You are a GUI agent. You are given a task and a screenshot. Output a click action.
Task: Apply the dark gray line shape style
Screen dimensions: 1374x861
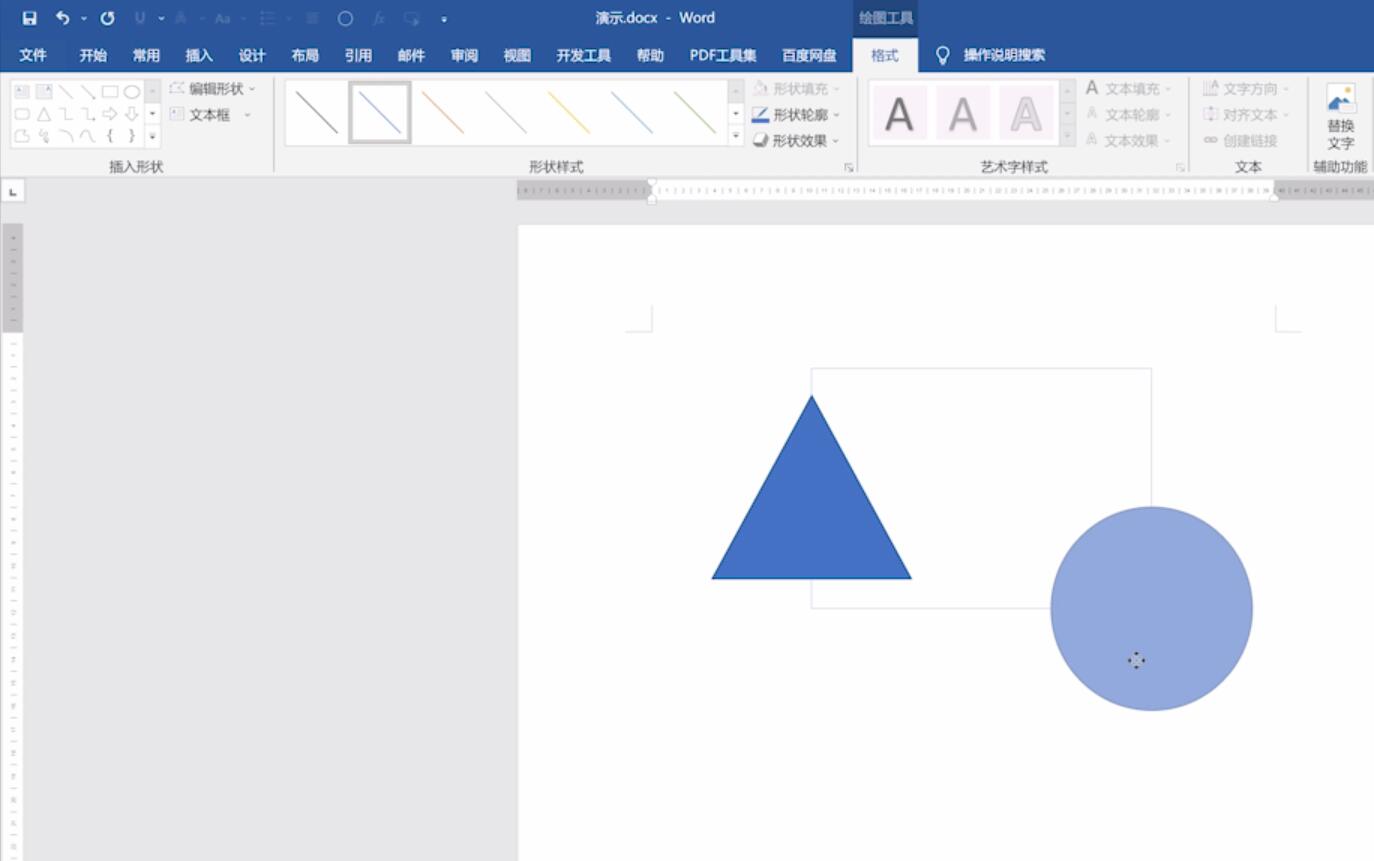317,113
